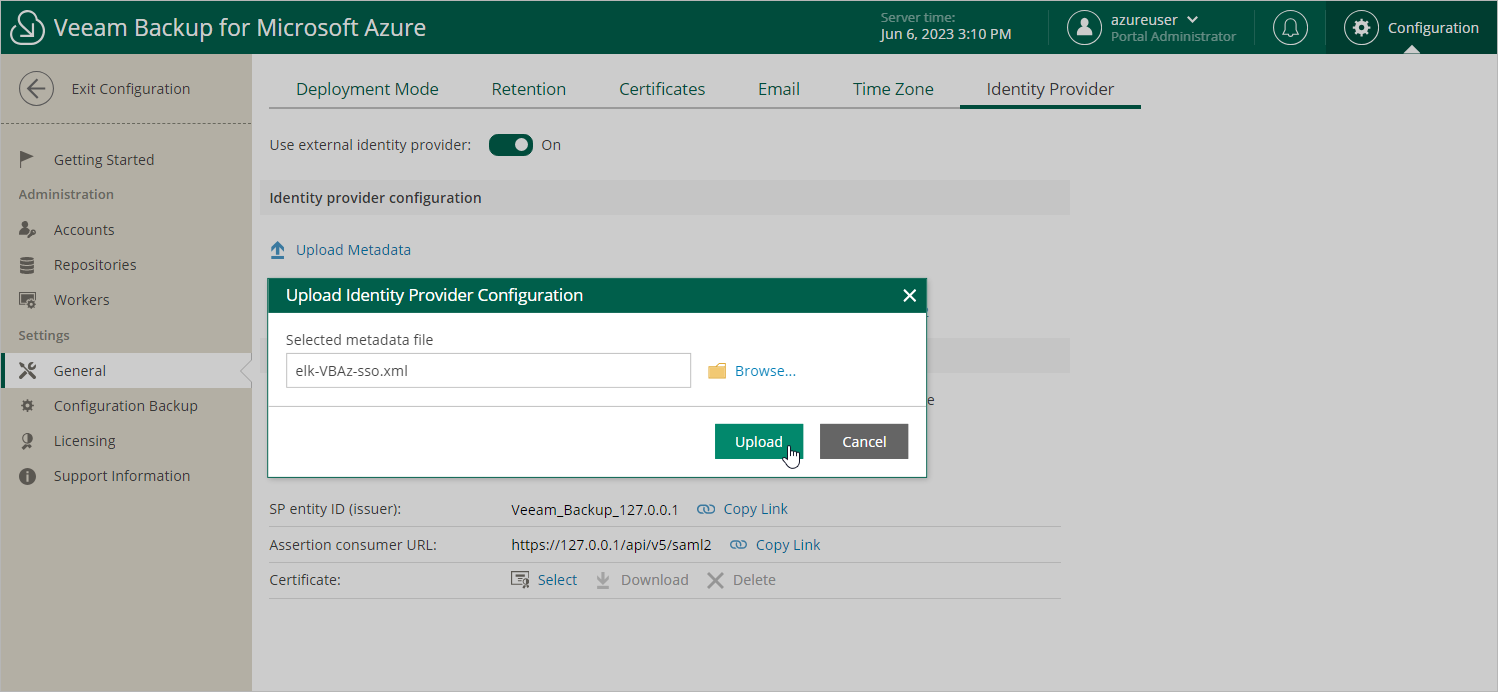Go to the Certificates tab
This screenshot has height=692, width=1498.
tap(662, 89)
